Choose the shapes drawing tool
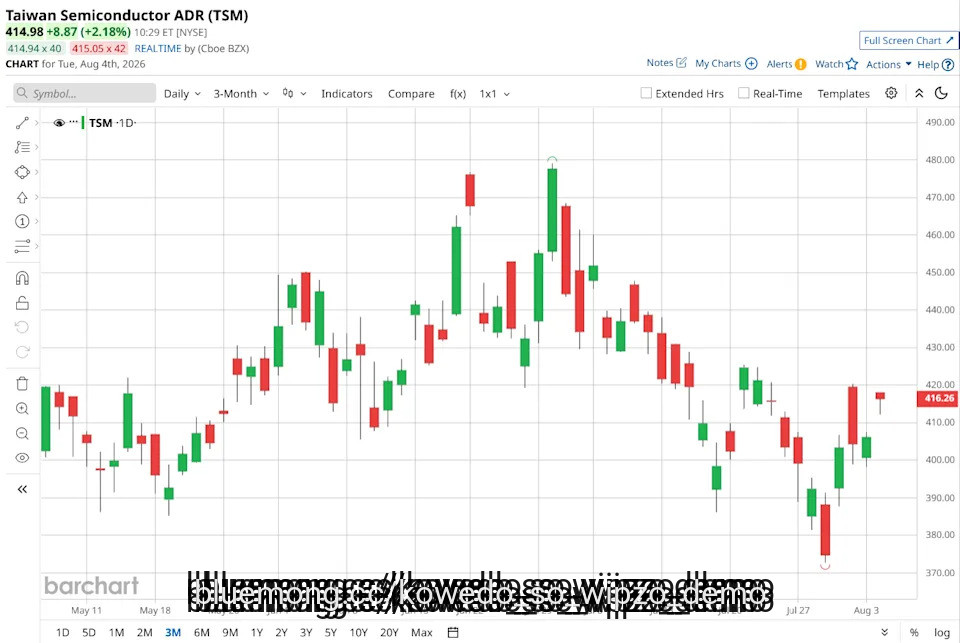960x643 pixels. point(22,172)
